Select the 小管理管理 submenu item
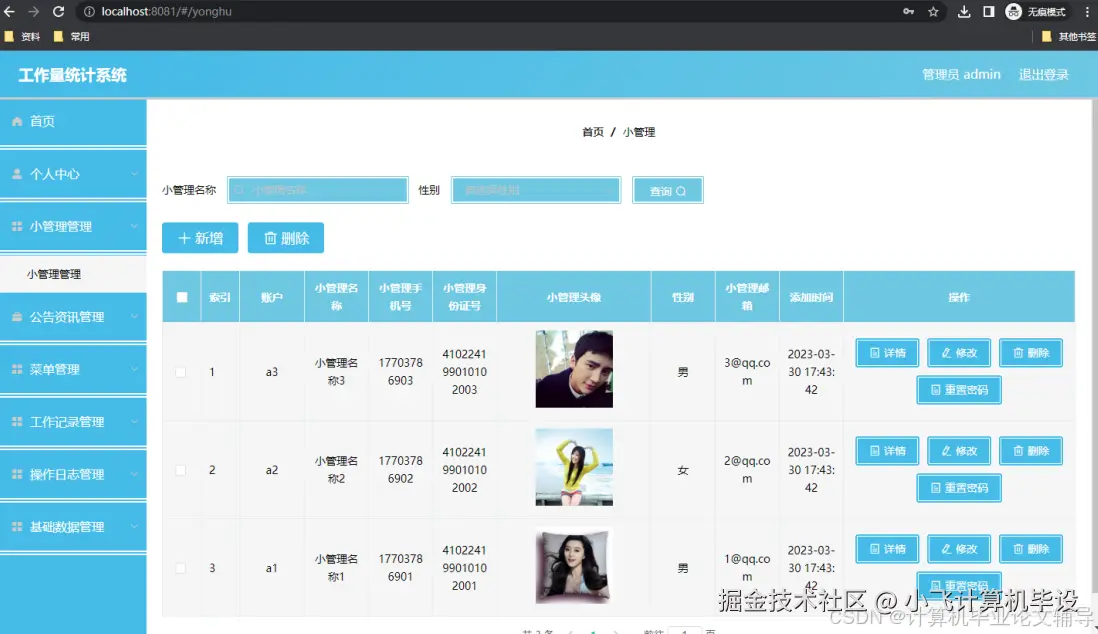The width and height of the screenshot is (1098, 634). tap(73, 274)
